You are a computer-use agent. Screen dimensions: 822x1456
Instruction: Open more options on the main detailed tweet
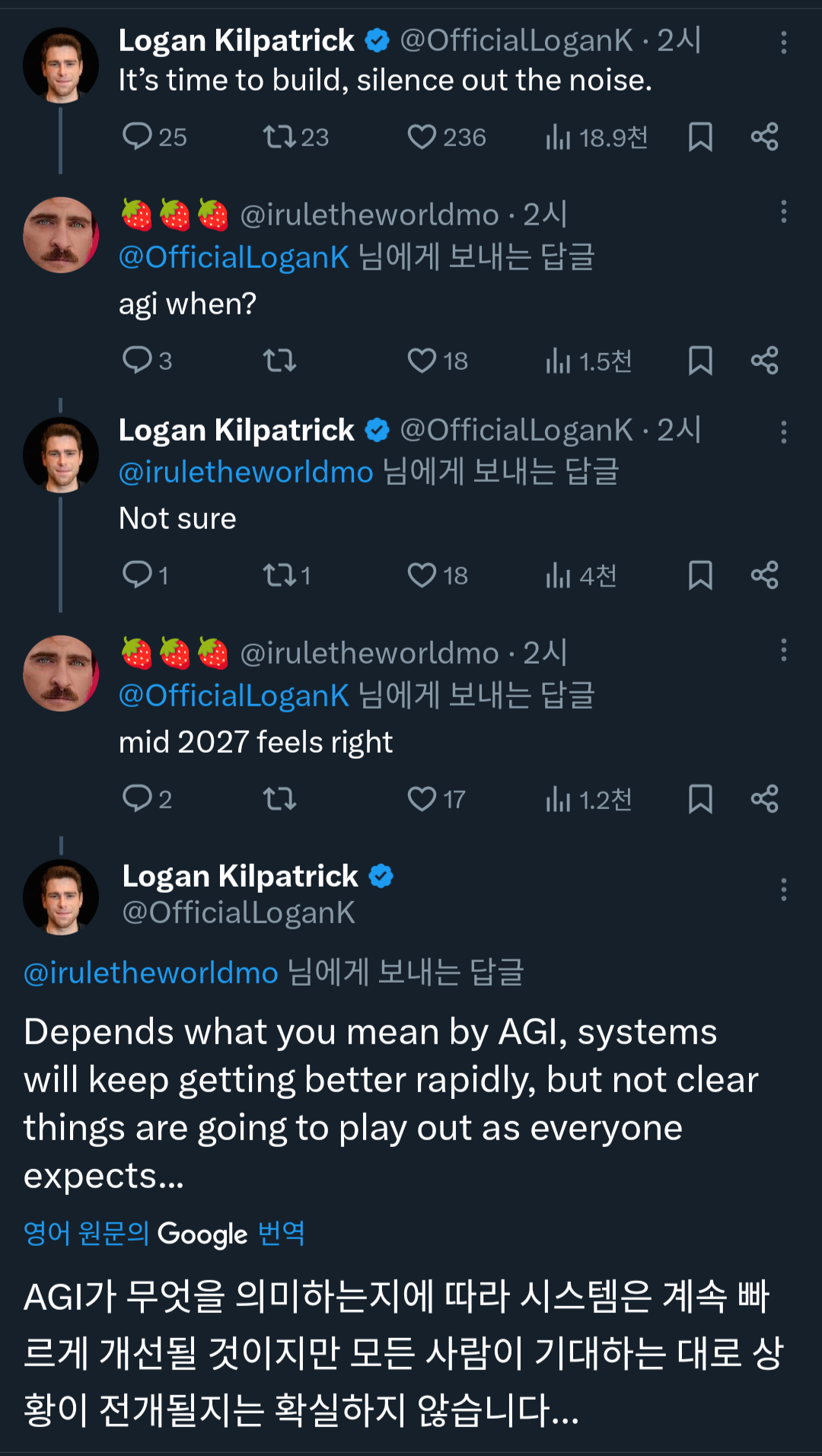point(783,889)
